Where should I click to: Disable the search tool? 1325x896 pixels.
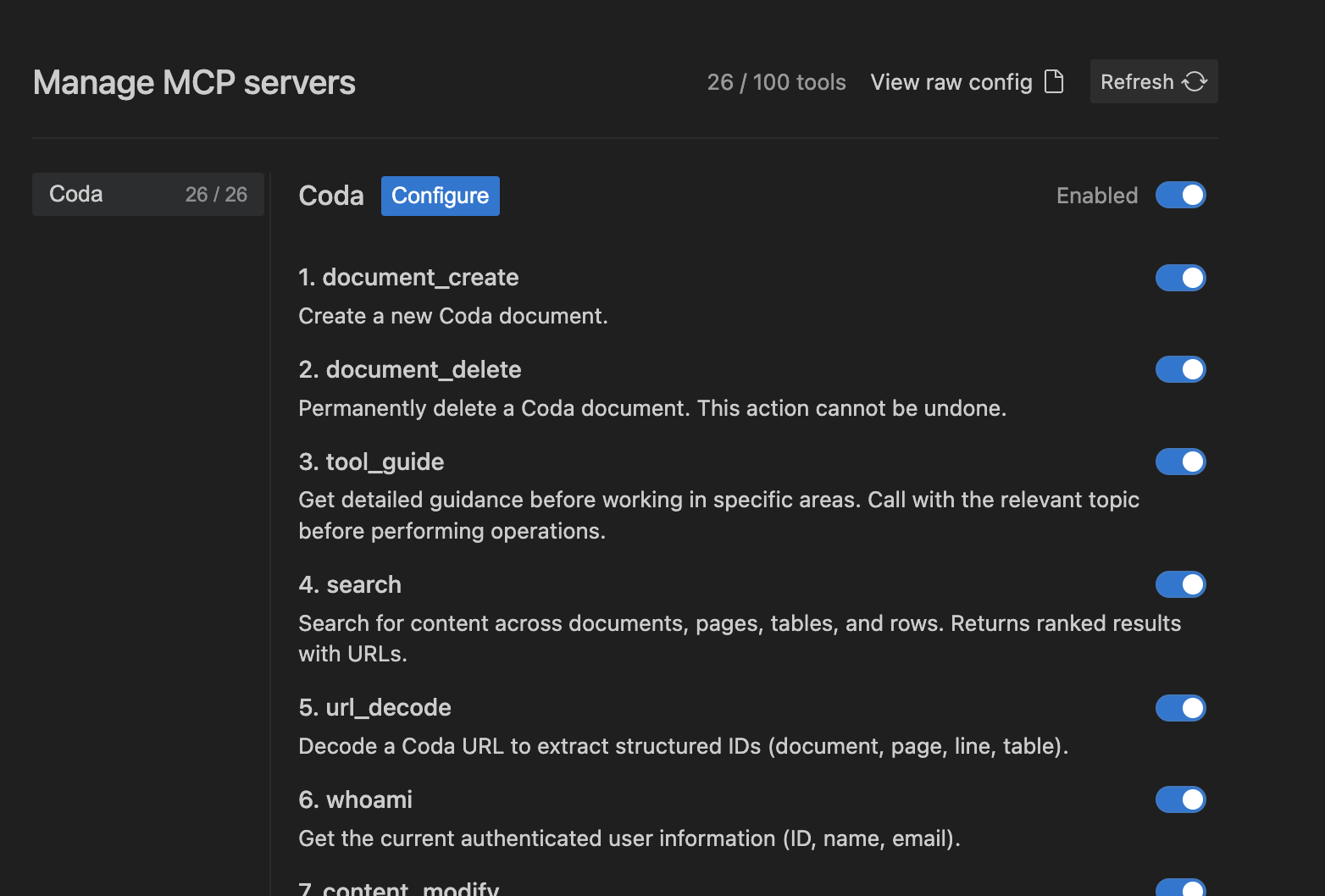click(x=1180, y=584)
